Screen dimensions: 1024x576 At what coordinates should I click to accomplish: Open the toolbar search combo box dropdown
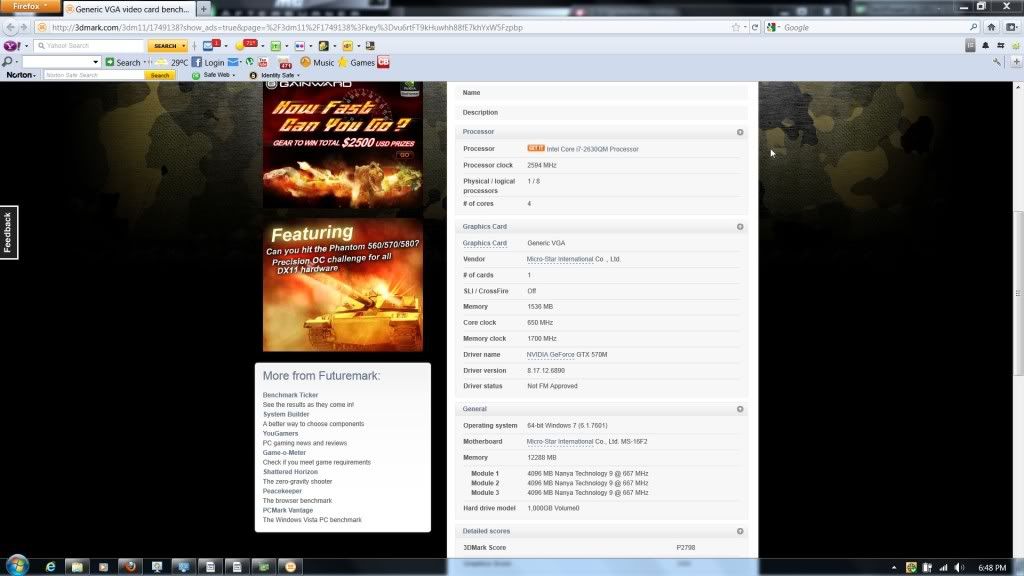[95, 62]
